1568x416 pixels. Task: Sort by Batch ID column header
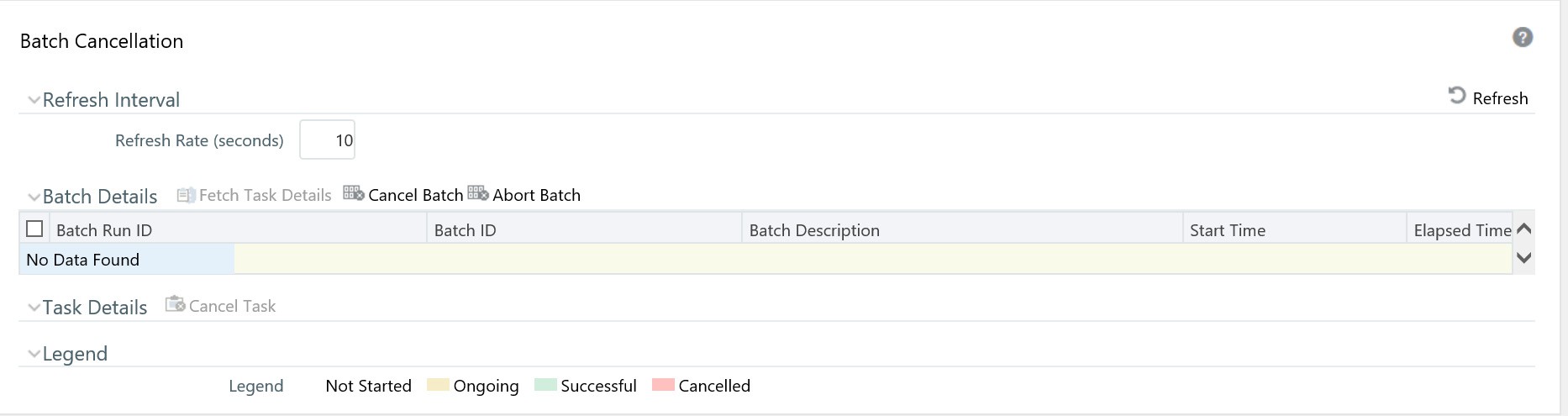click(466, 230)
